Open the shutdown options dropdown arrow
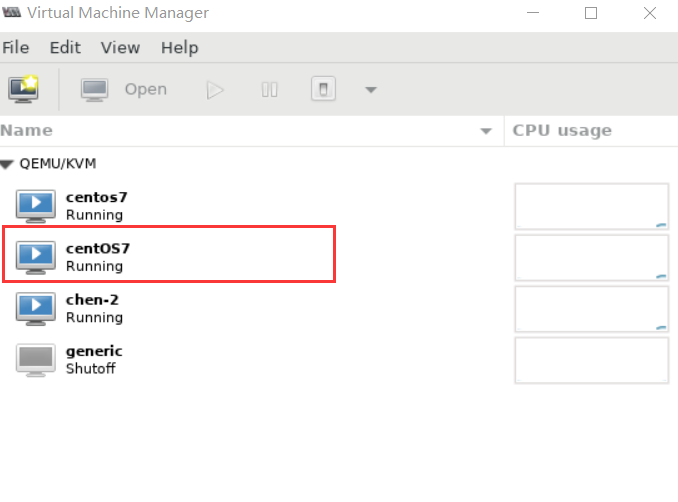 (x=371, y=90)
